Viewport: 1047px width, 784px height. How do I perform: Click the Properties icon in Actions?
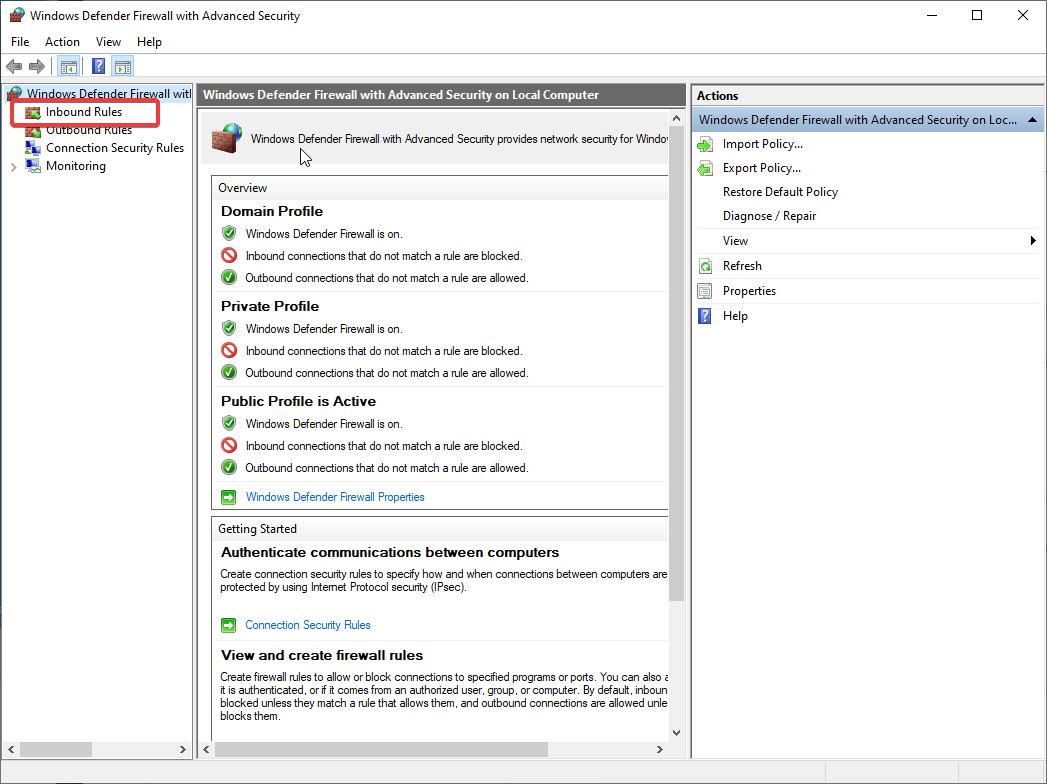point(705,291)
